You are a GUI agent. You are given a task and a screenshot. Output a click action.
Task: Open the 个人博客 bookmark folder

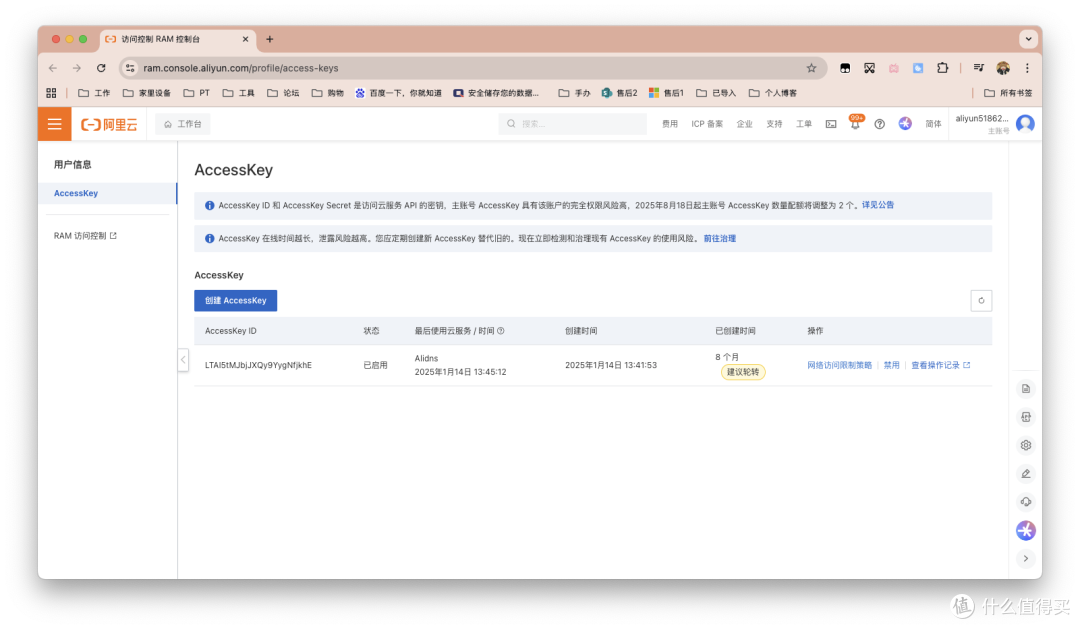(x=773, y=93)
